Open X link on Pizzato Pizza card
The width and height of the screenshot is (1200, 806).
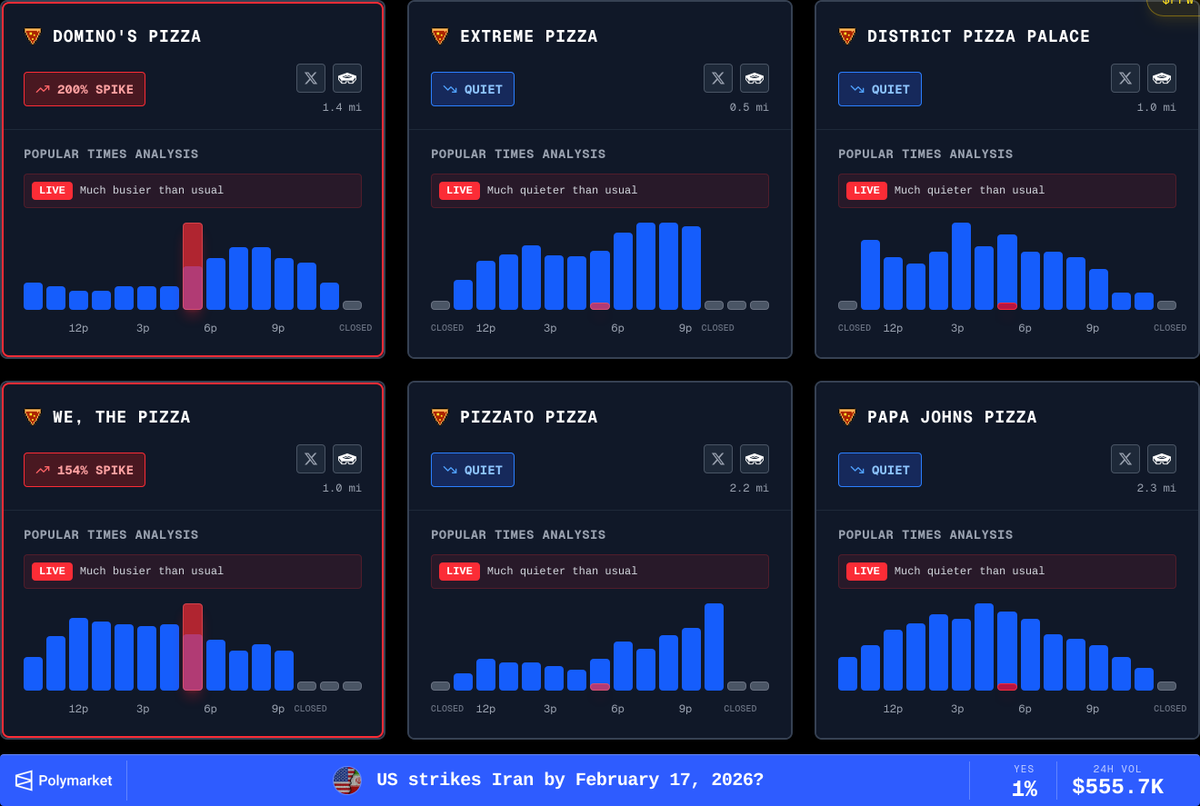click(x=718, y=459)
